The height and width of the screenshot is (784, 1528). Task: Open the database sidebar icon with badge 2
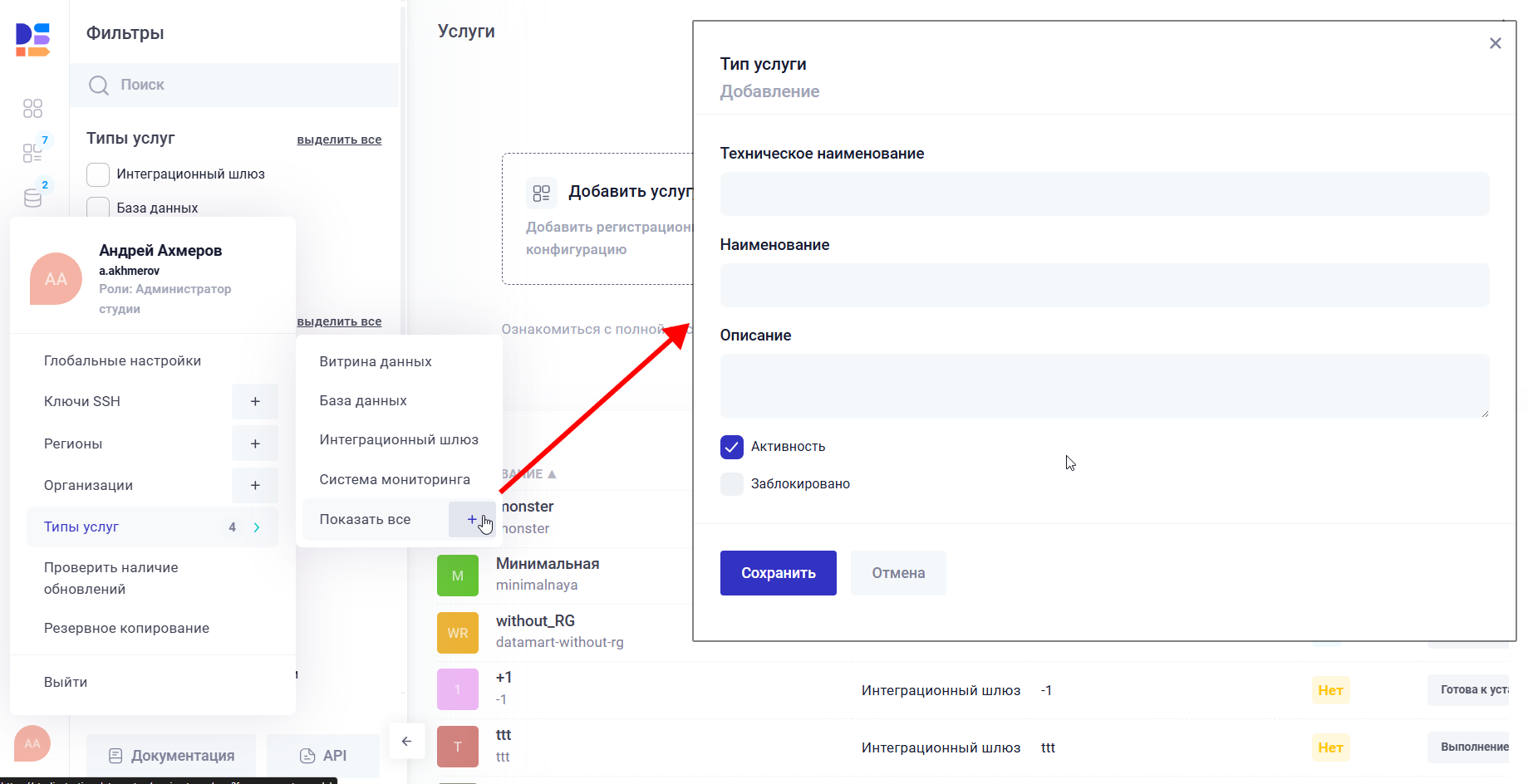tap(32, 197)
